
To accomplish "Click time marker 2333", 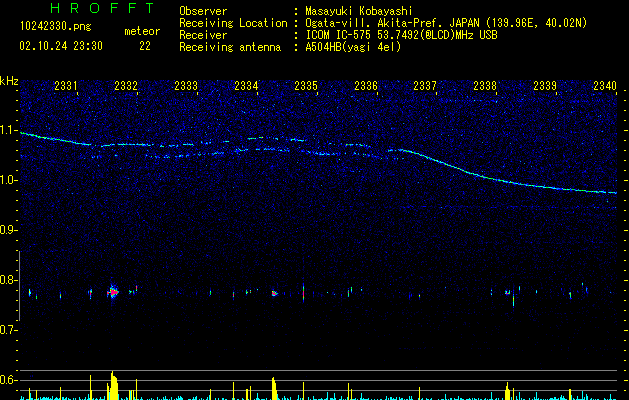I will [186, 86].
